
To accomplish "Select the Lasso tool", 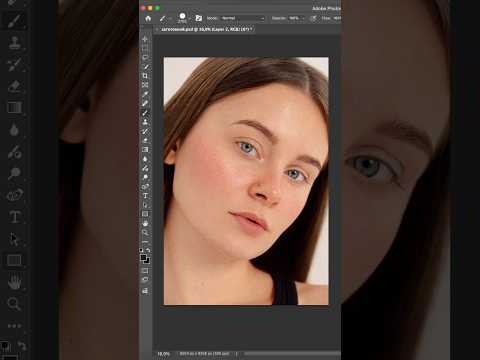I will [145, 57].
